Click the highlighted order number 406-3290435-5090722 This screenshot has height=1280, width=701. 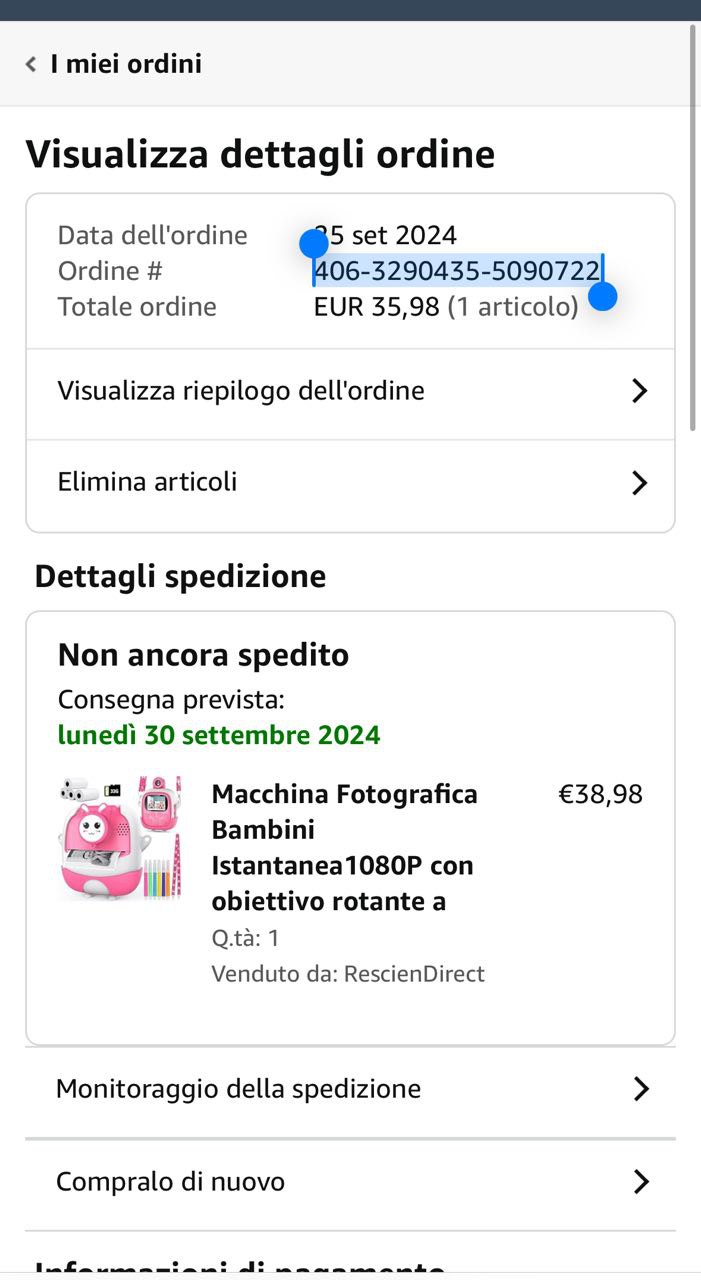(x=457, y=271)
